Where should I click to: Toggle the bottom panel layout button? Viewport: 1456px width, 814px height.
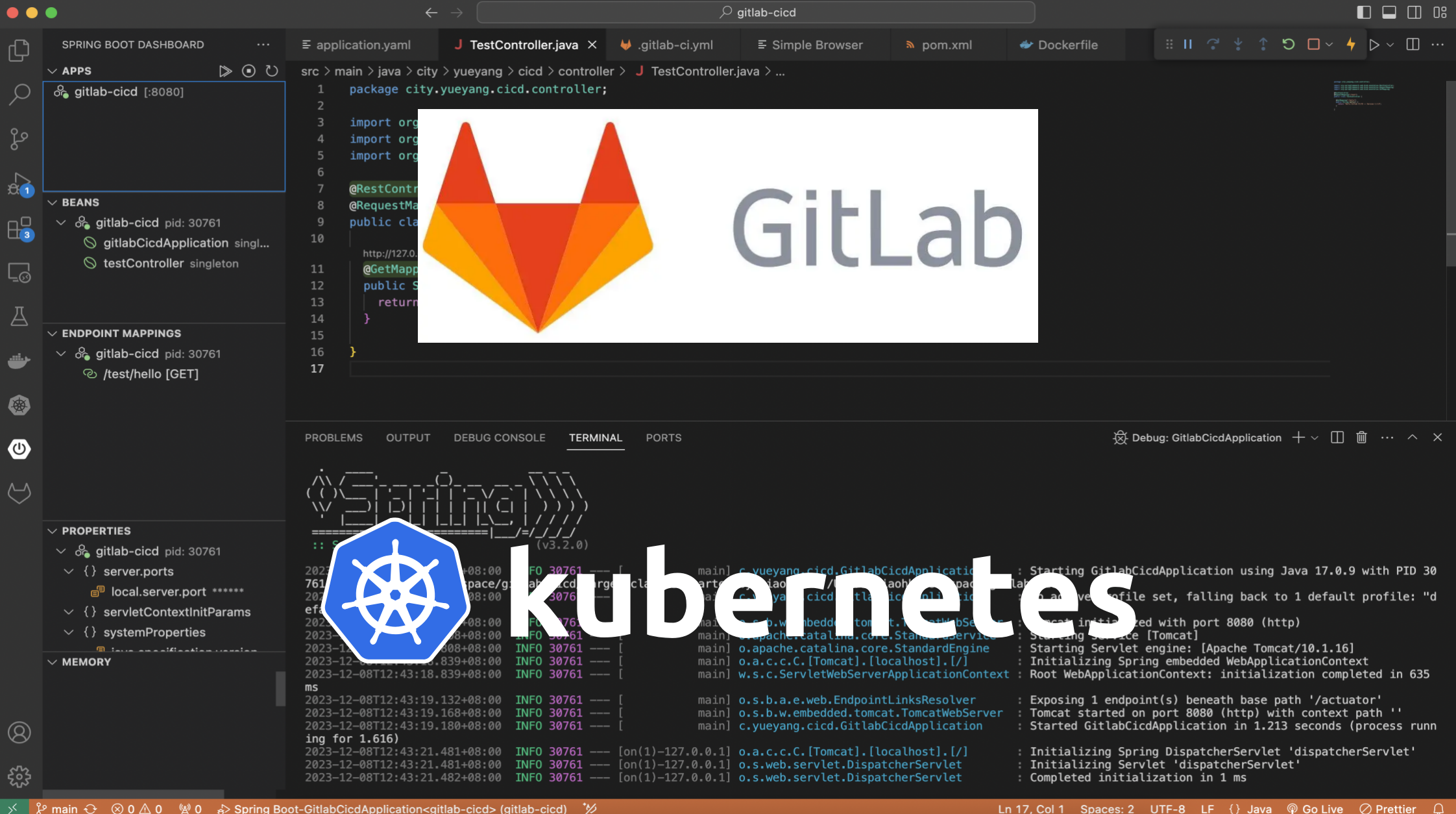pos(1389,12)
